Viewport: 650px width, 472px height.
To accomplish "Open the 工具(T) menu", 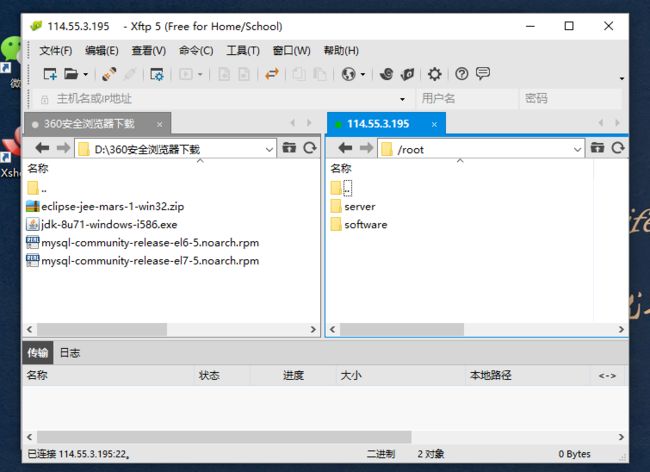I will coord(243,51).
